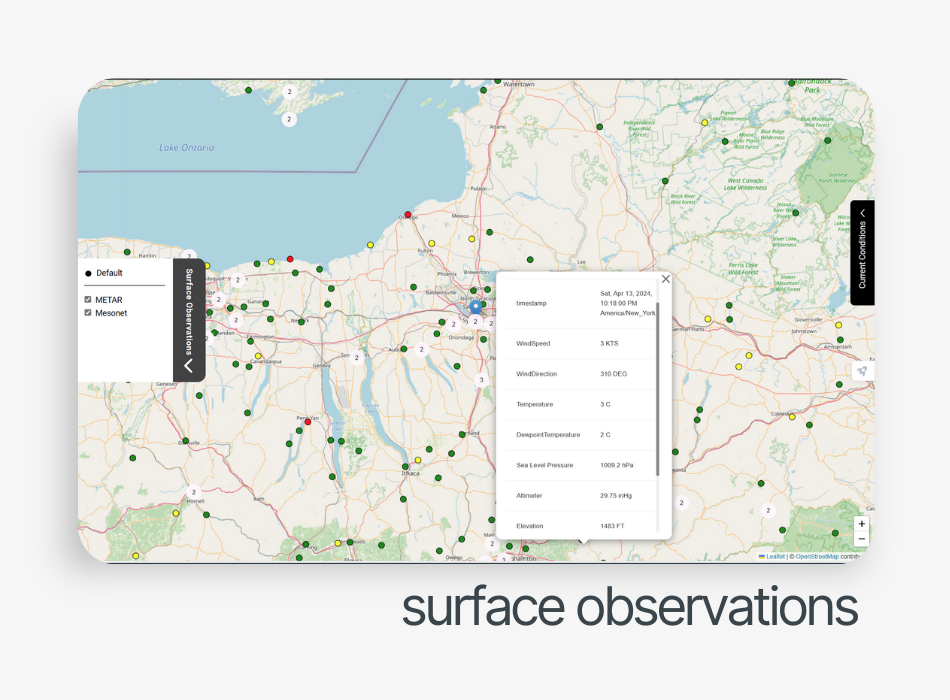Expand the Current Conditions panel tab

click(x=862, y=253)
